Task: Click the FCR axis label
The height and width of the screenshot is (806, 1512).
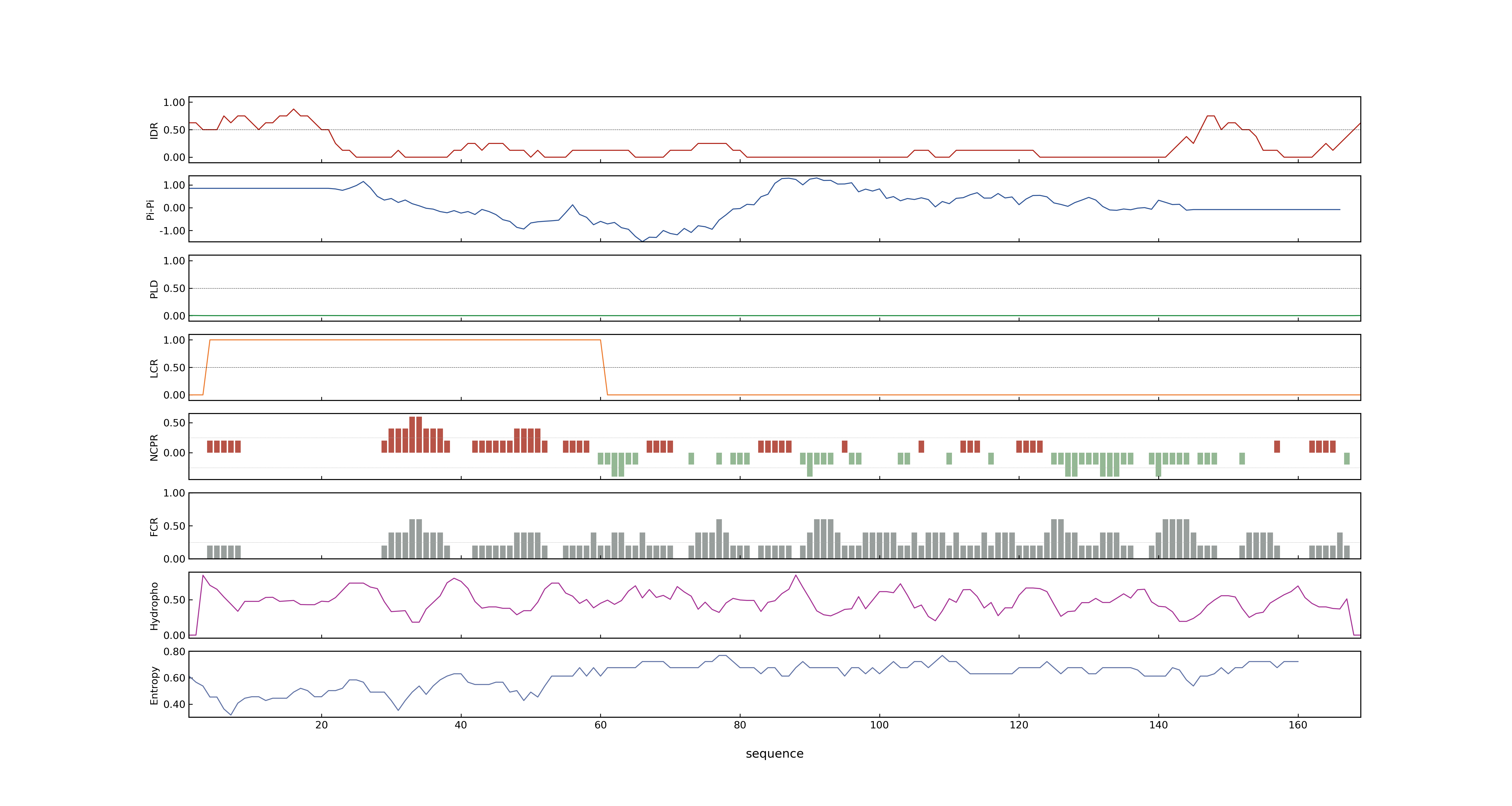Action: [x=154, y=527]
